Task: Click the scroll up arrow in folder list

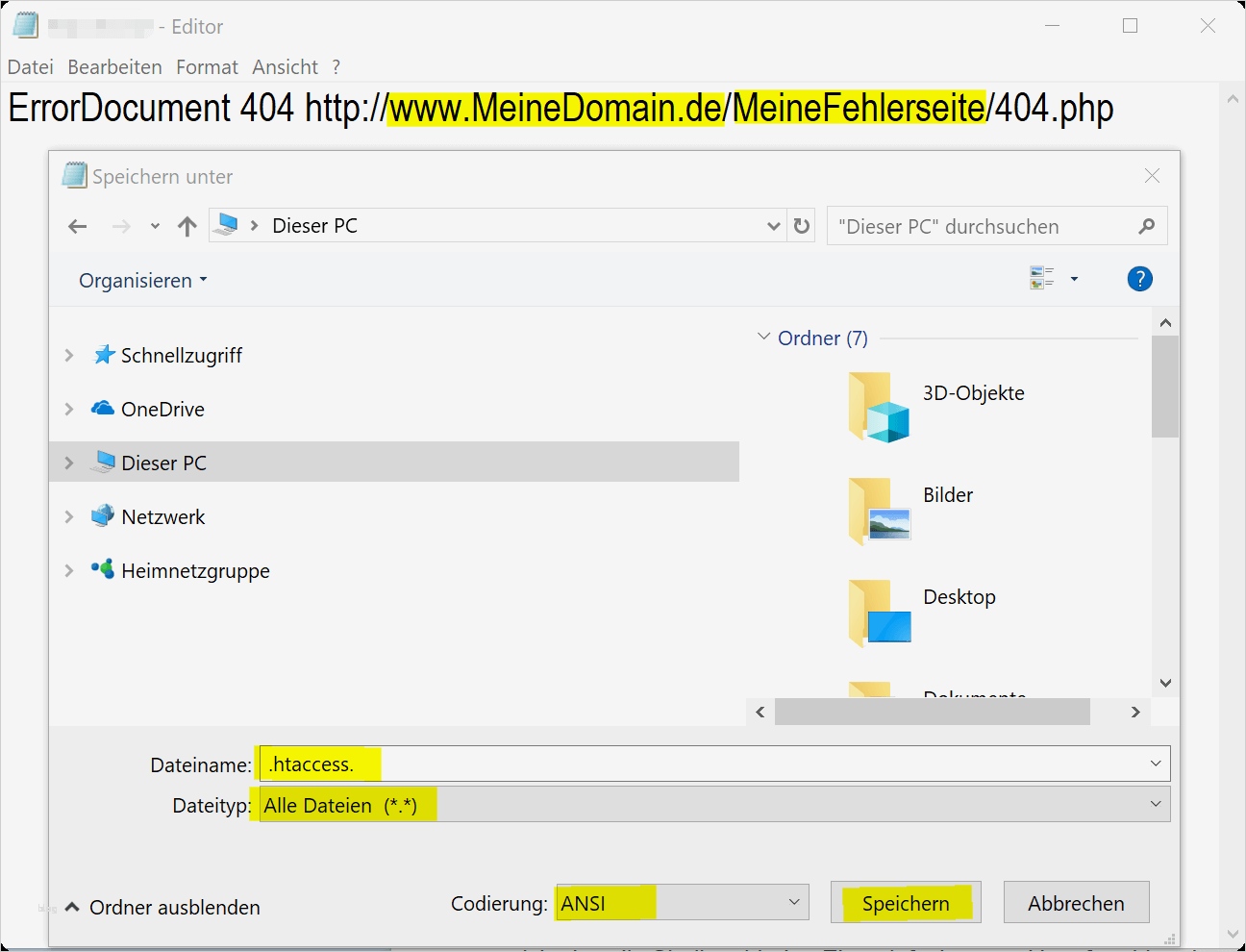Action: [1165, 323]
